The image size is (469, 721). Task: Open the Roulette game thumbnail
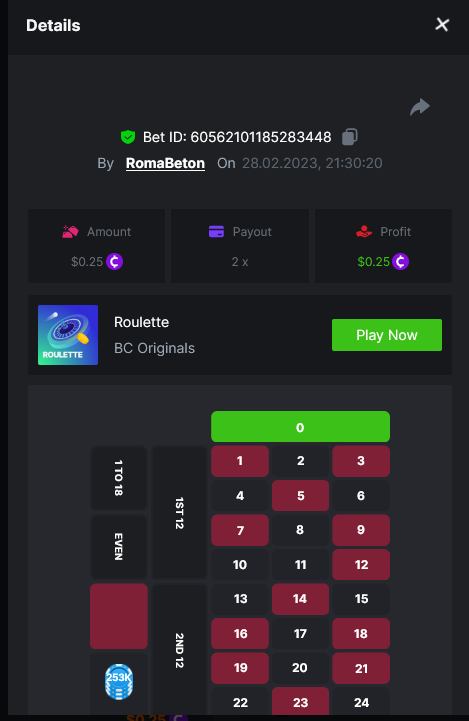(x=68, y=335)
